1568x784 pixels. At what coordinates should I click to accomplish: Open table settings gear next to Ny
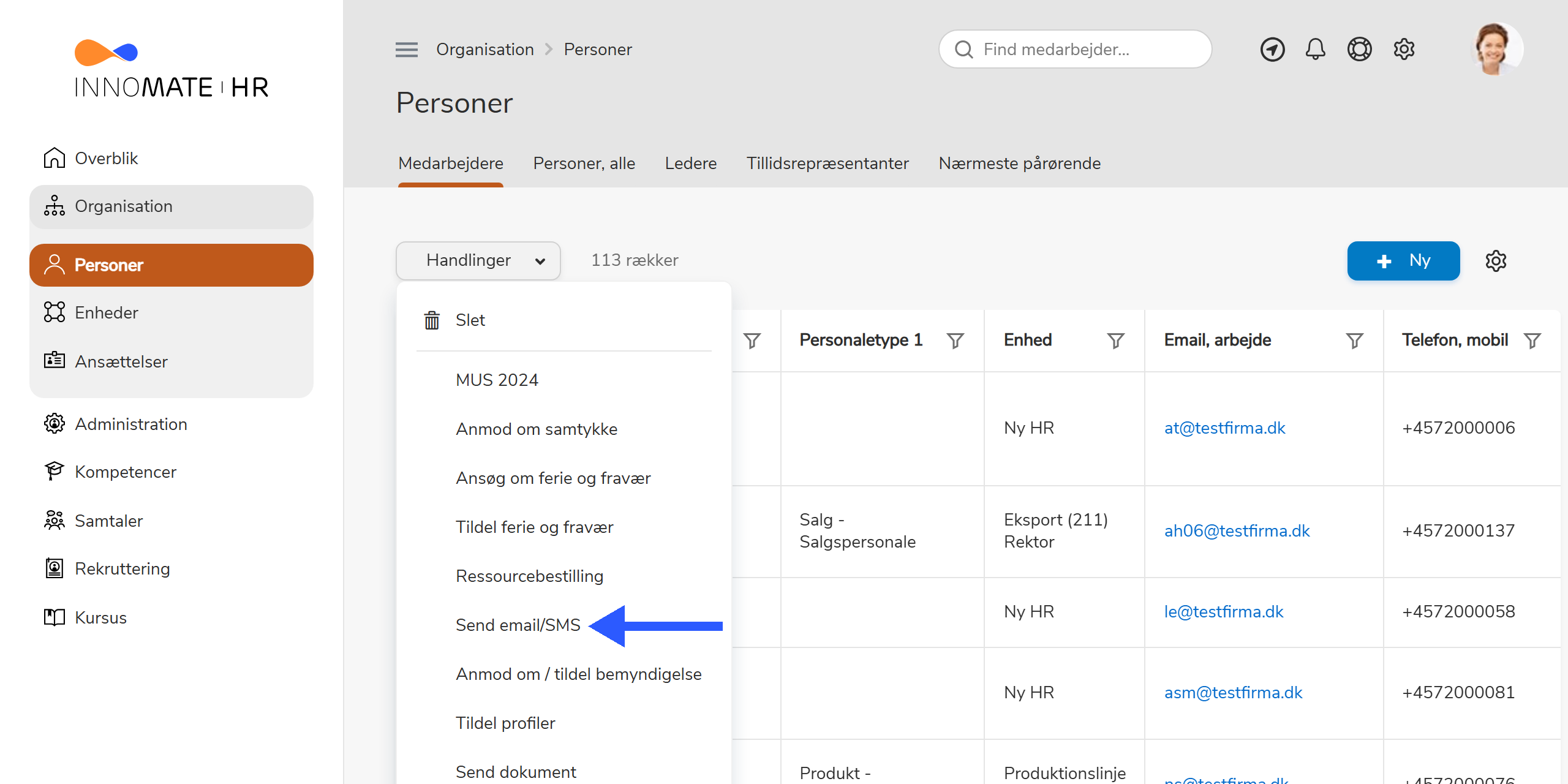(x=1496, y=261)
